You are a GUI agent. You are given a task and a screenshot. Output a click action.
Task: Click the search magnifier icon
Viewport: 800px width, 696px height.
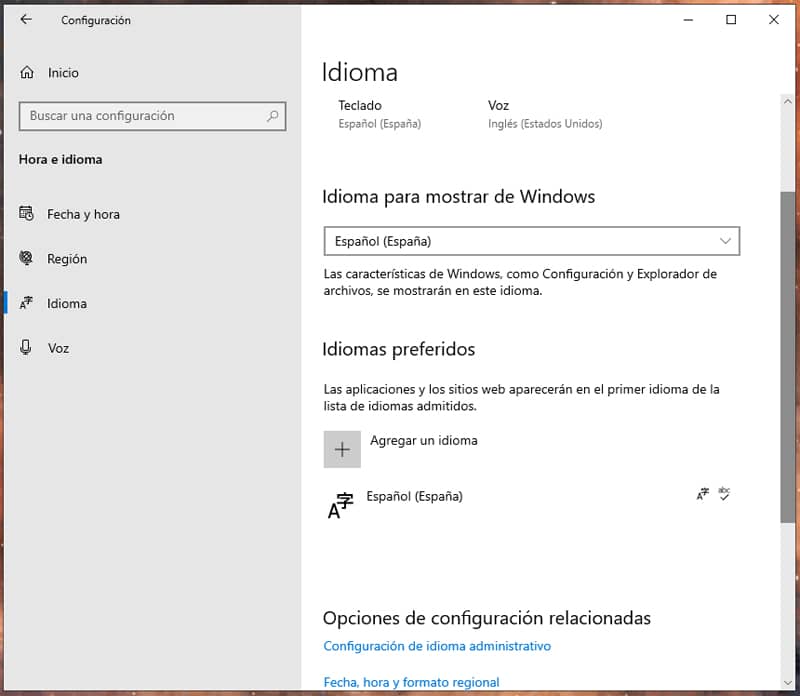(x=273, y=116)
